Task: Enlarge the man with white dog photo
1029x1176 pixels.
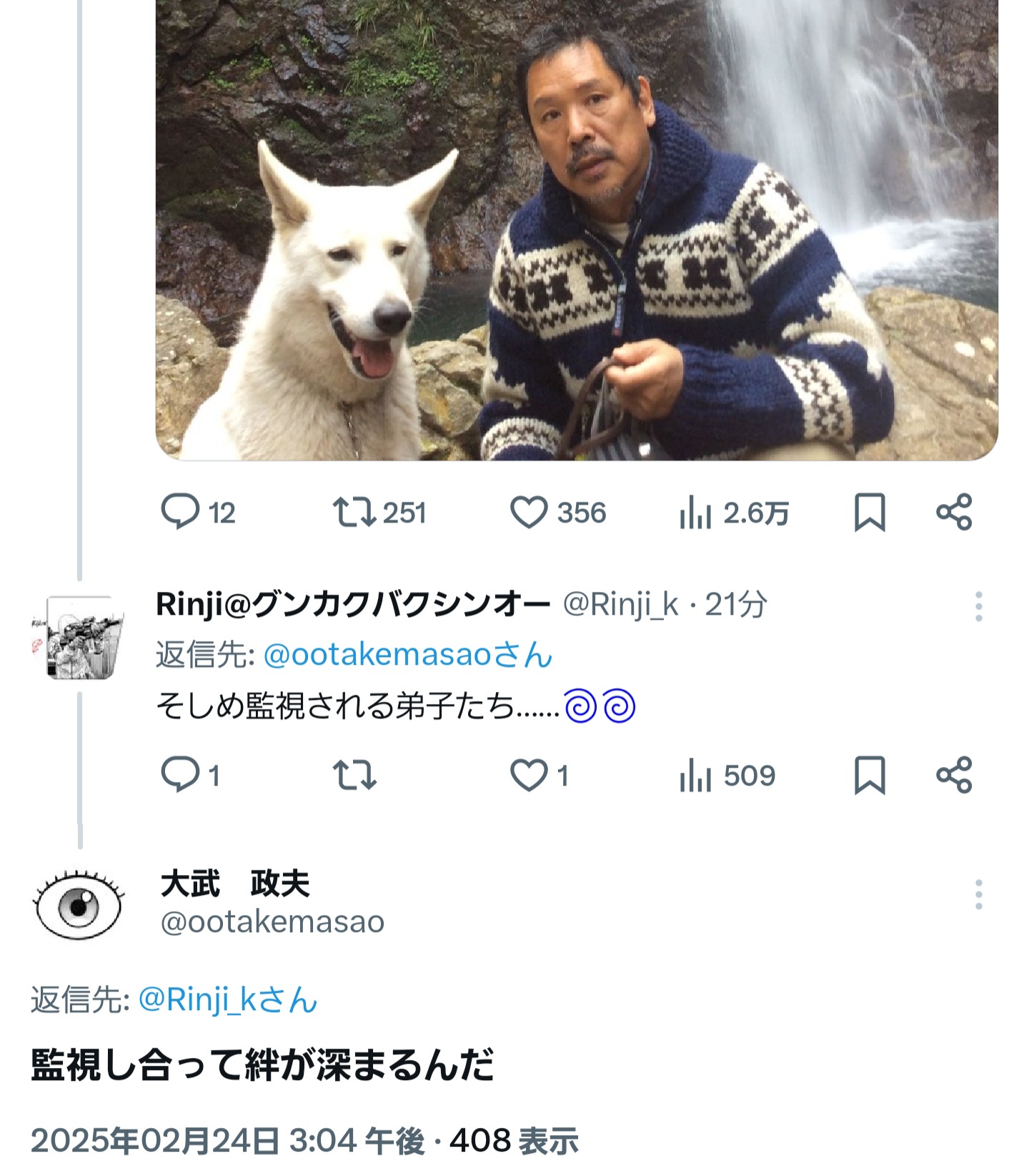Action: point(577,230)
